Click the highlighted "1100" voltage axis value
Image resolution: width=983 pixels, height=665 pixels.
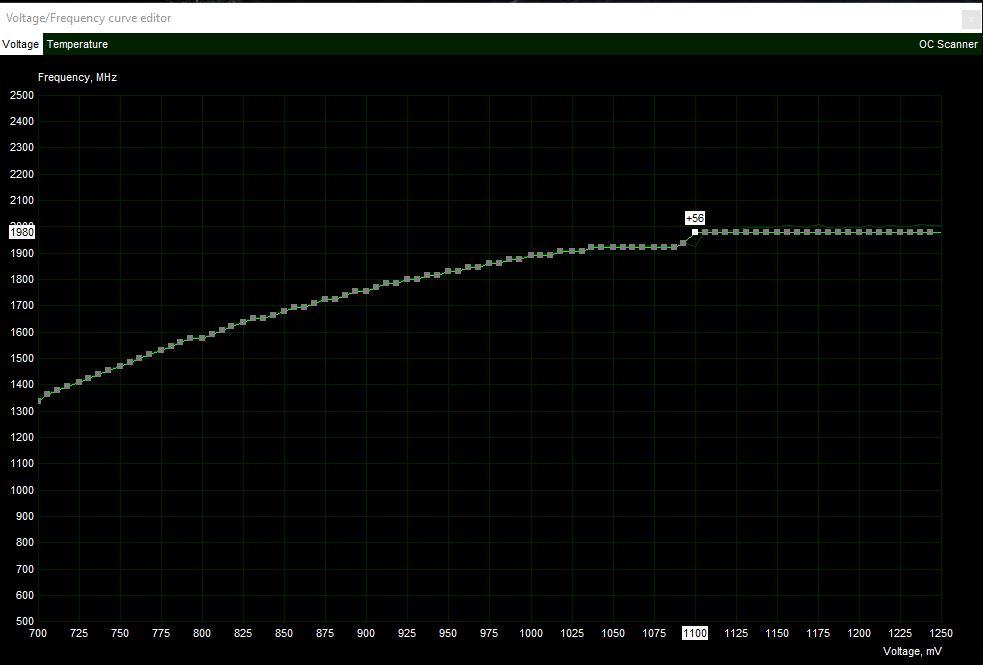tap(695, 633)
